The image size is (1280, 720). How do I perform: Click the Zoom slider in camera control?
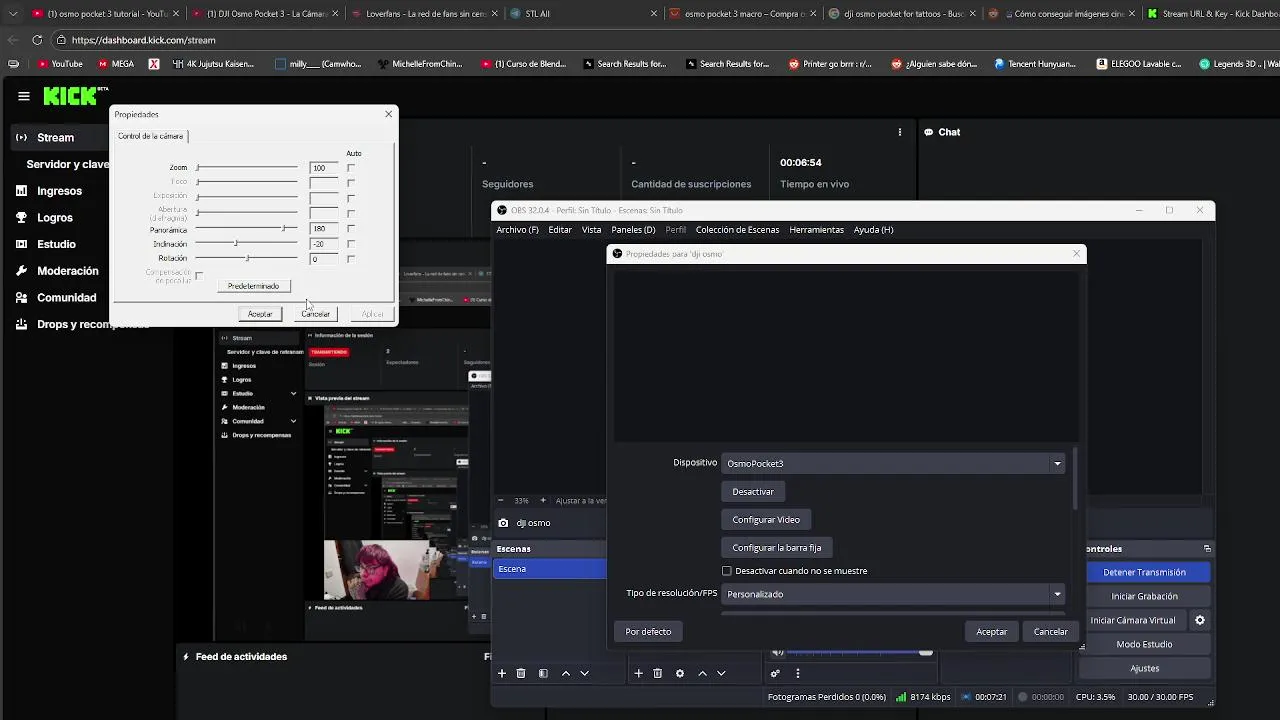[x=247, y=168]
